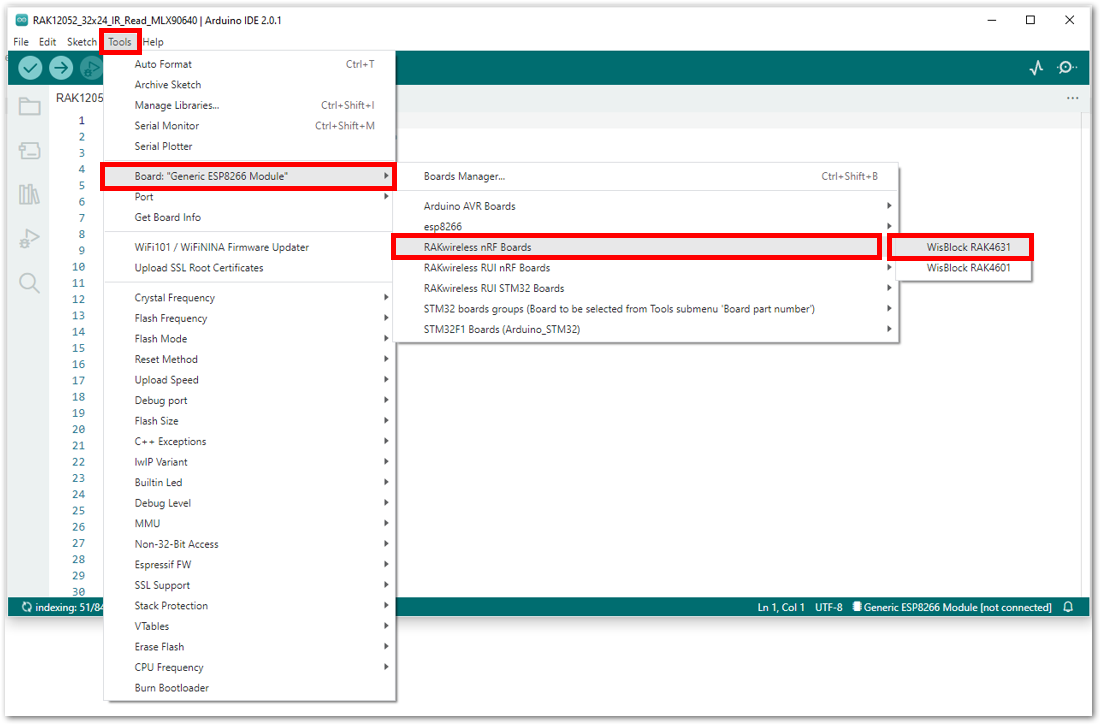1101x725 pixels.
Task: Open the Sketchbook folder icon in sidebar
Action: point(29,107)
